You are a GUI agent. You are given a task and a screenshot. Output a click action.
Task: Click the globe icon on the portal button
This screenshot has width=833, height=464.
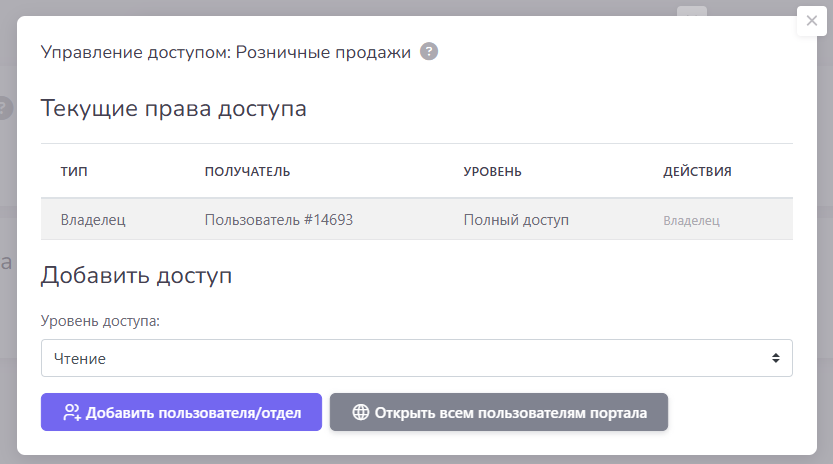[361, 412]
